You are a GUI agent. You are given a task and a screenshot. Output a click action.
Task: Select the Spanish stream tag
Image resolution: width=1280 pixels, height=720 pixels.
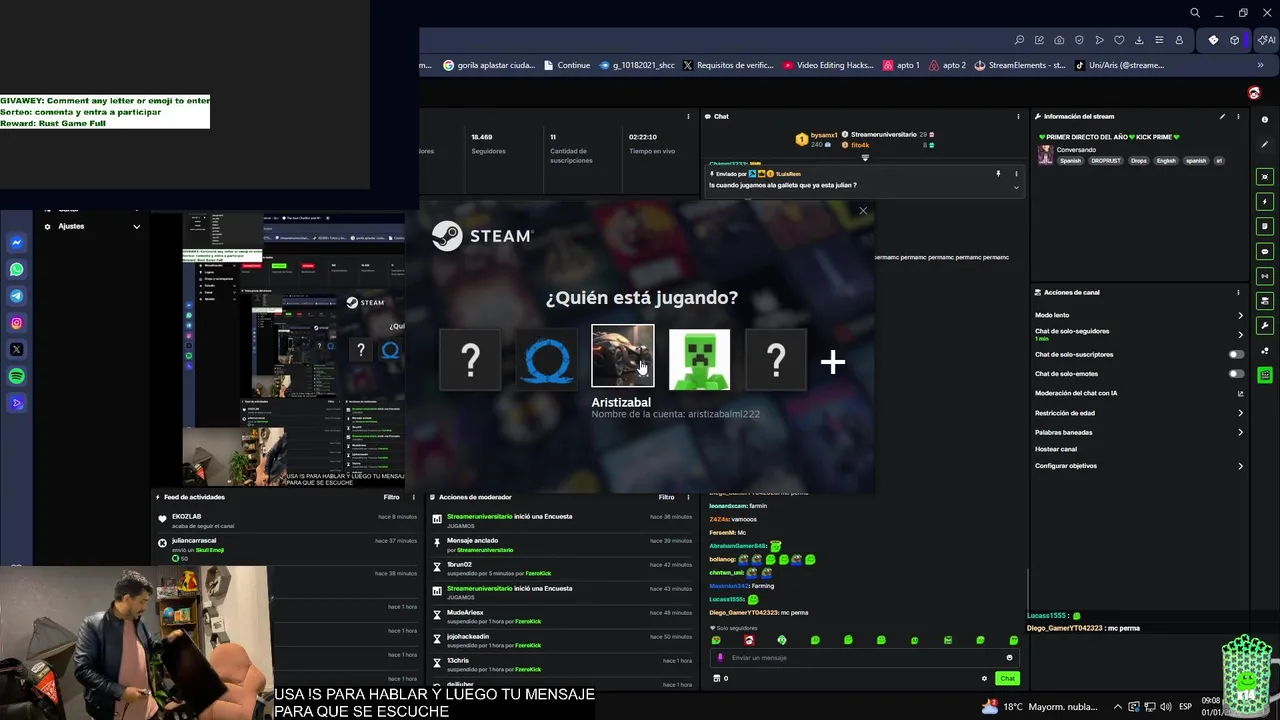(1071, 160)
